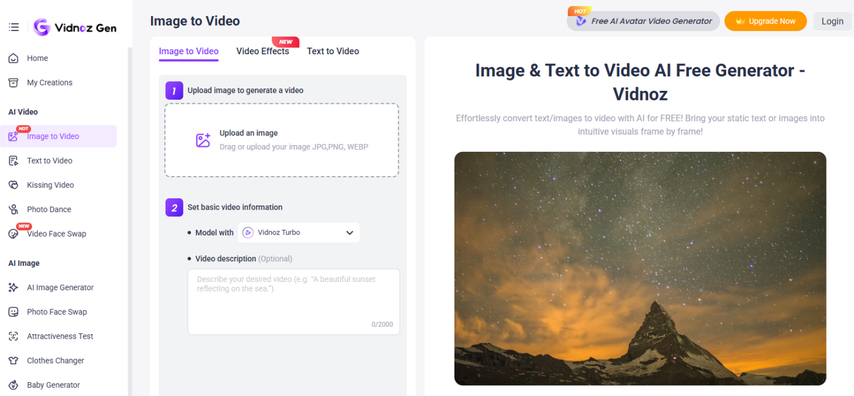The height and width of the screenshot is (396, 854).
Task: Click the My Creations archive icon
Action: tap(14, 83)
